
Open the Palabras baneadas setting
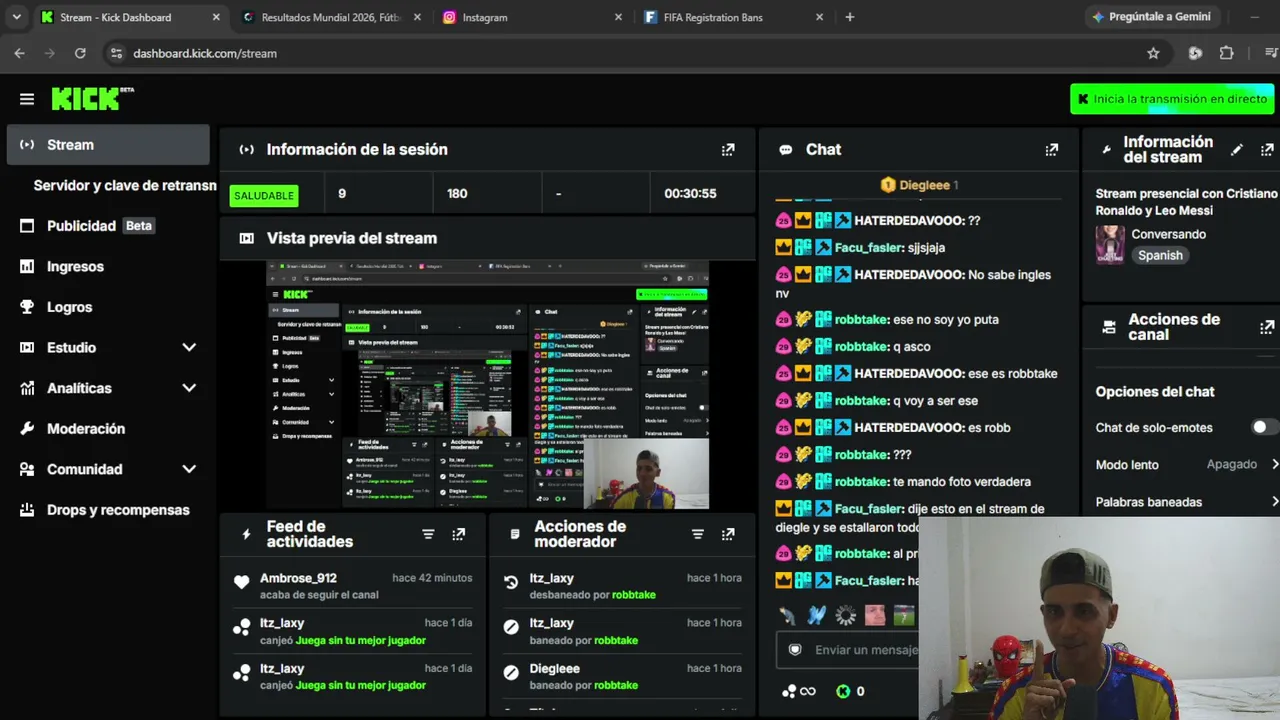click(1187, 502)
